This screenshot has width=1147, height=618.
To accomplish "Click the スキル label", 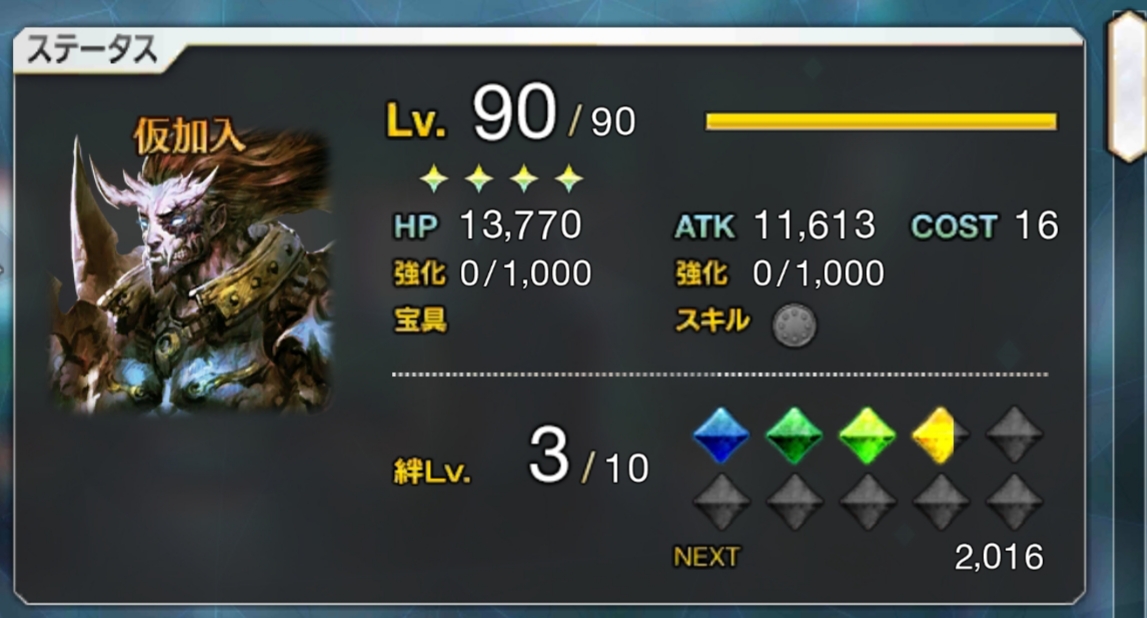I will [x=712, y=320].
